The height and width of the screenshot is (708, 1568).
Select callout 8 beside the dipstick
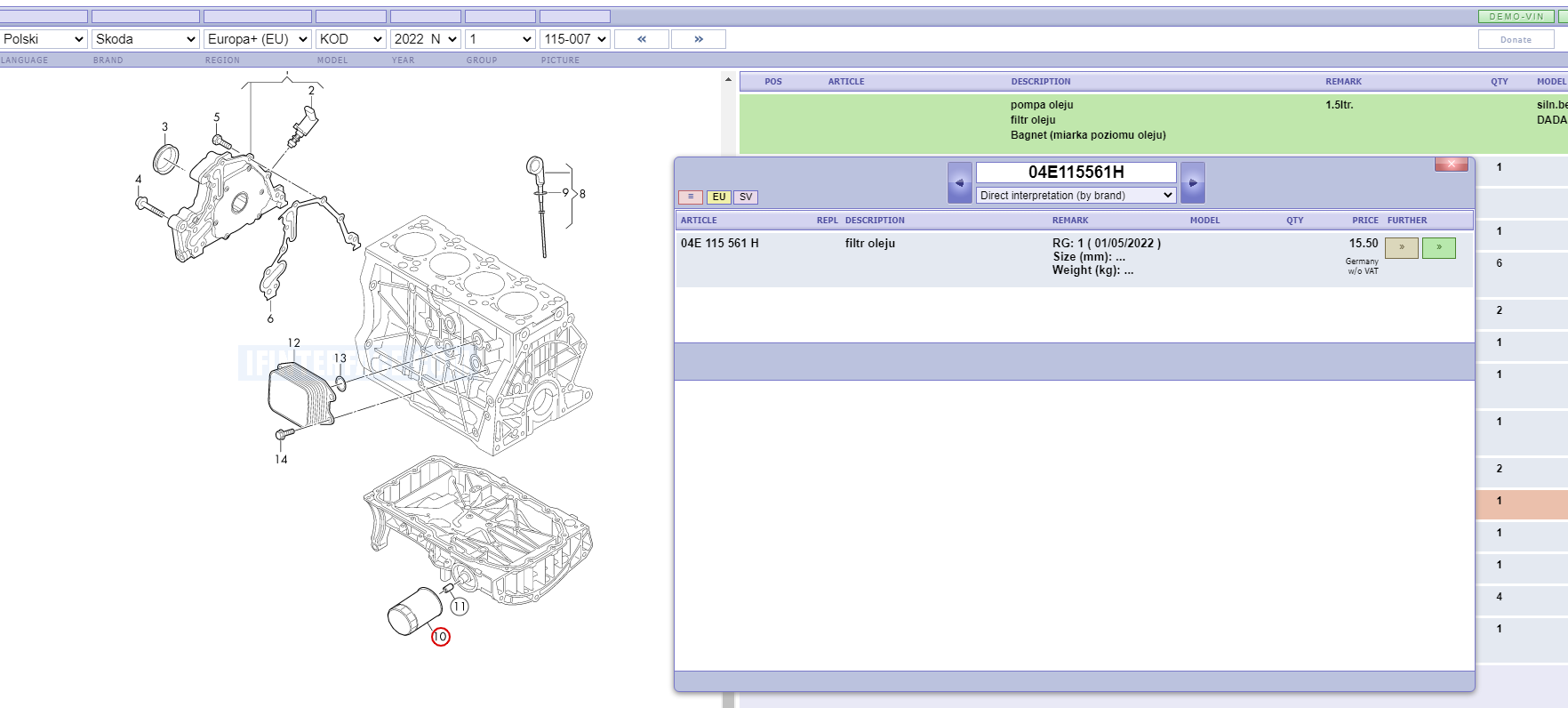click(582, 194)
